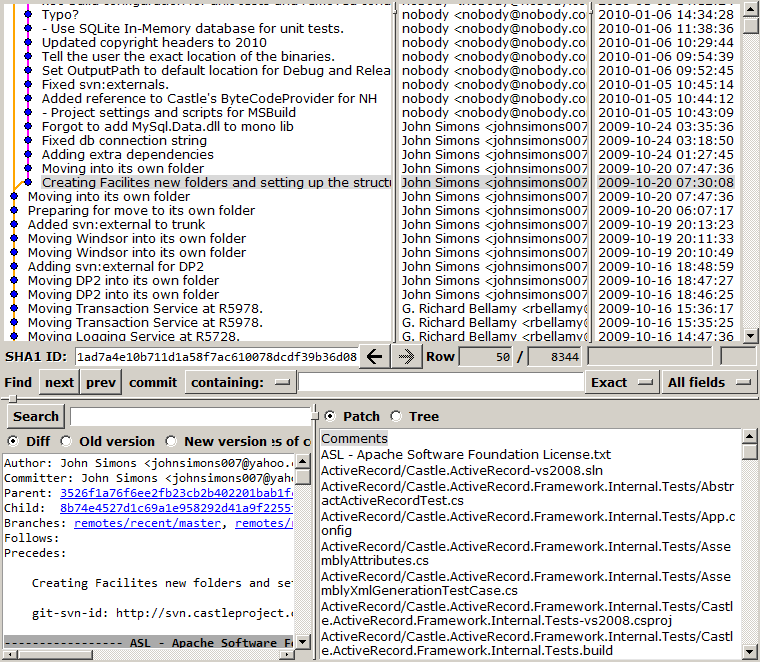Open the AssemblyXmlGenerationTestCase.cs file entry
Screen dimensions: 760x662
click(x=526, y=583)
